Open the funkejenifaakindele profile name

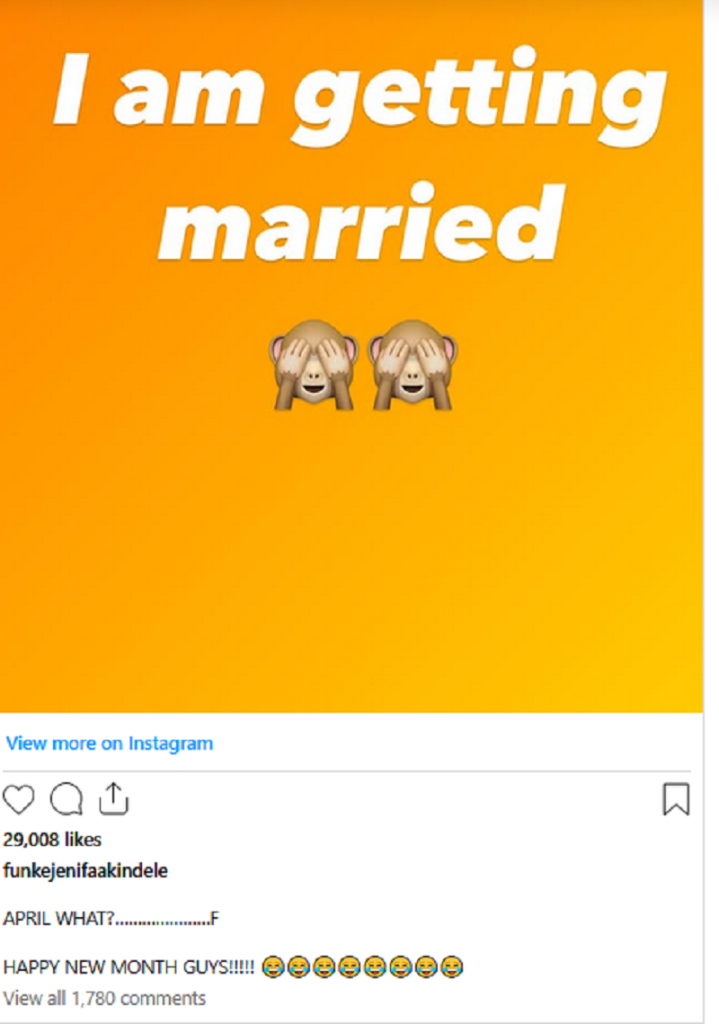point(86,871)
